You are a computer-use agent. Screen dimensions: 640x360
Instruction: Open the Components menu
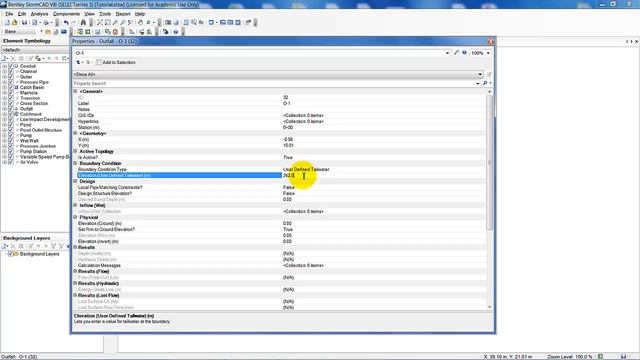66,14
